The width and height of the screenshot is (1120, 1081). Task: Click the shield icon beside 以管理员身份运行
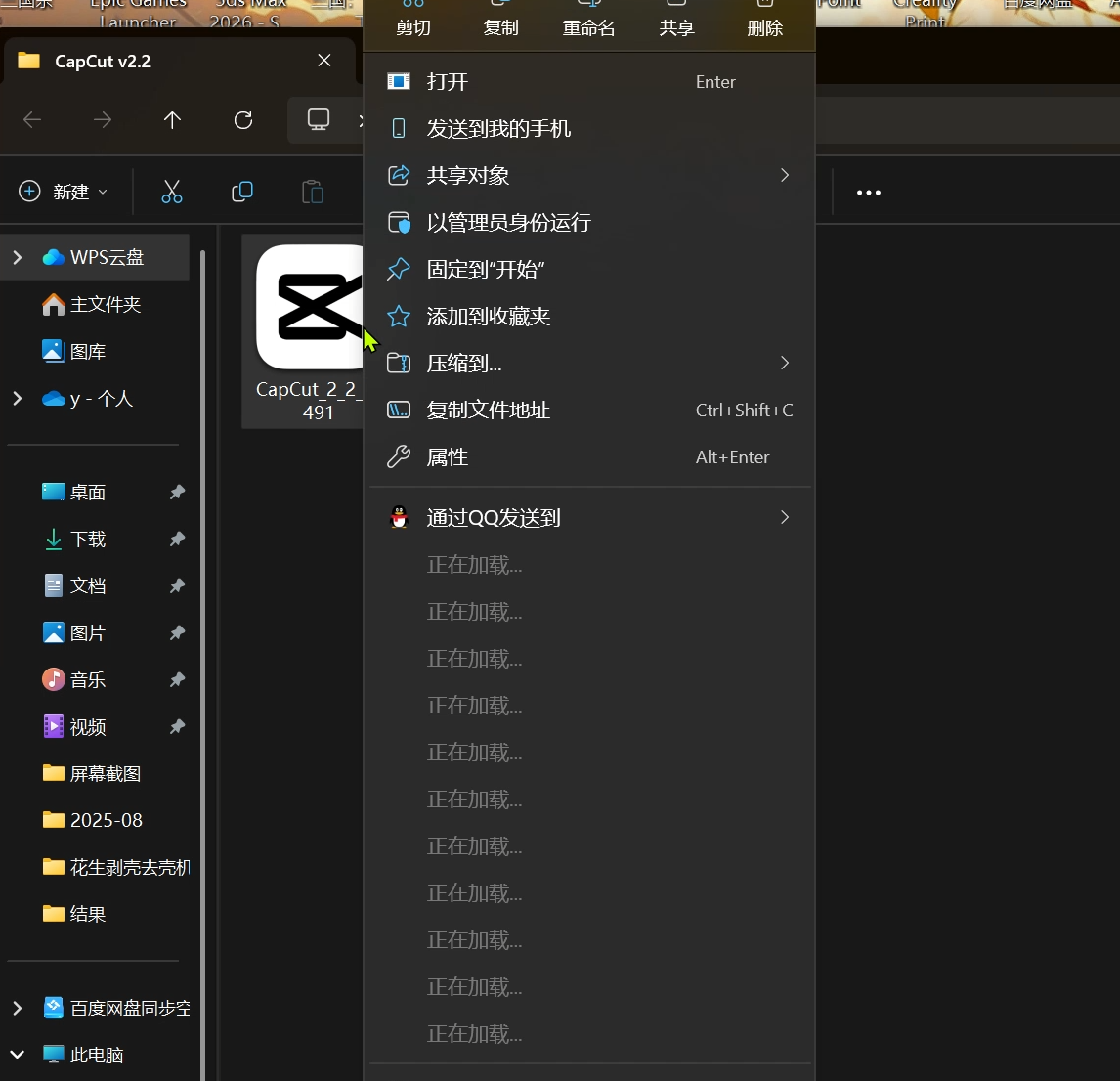pos(399,223)
